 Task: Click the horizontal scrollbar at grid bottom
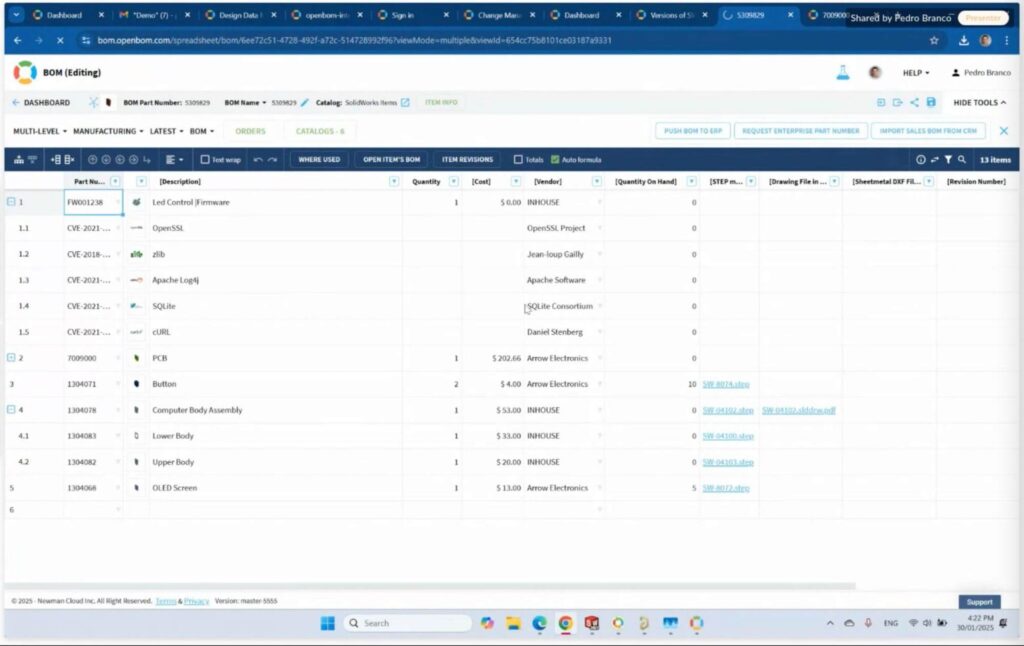pyautogui.click(x=430, y=586)
